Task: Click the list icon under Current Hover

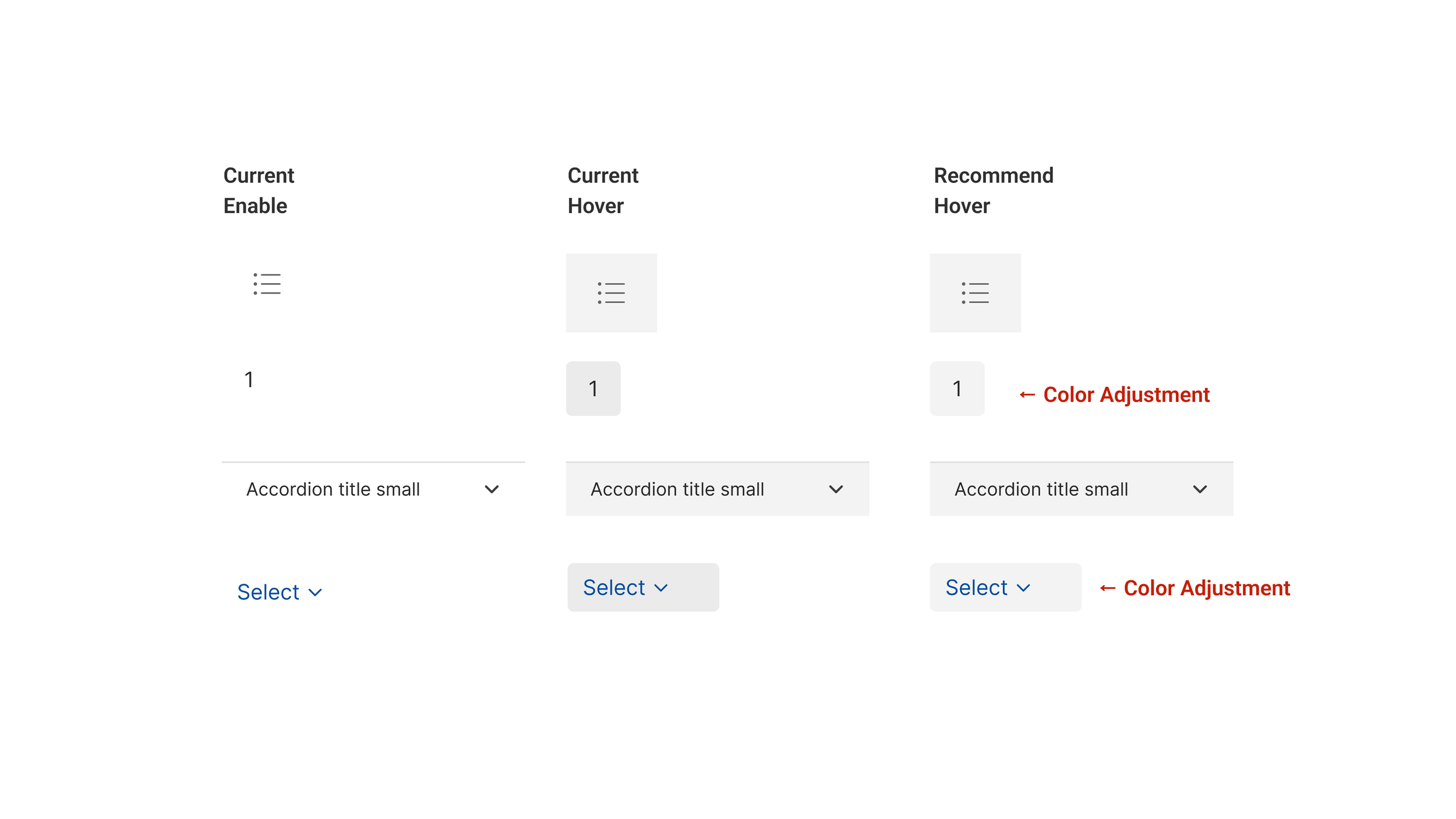Action: [611, 293]
